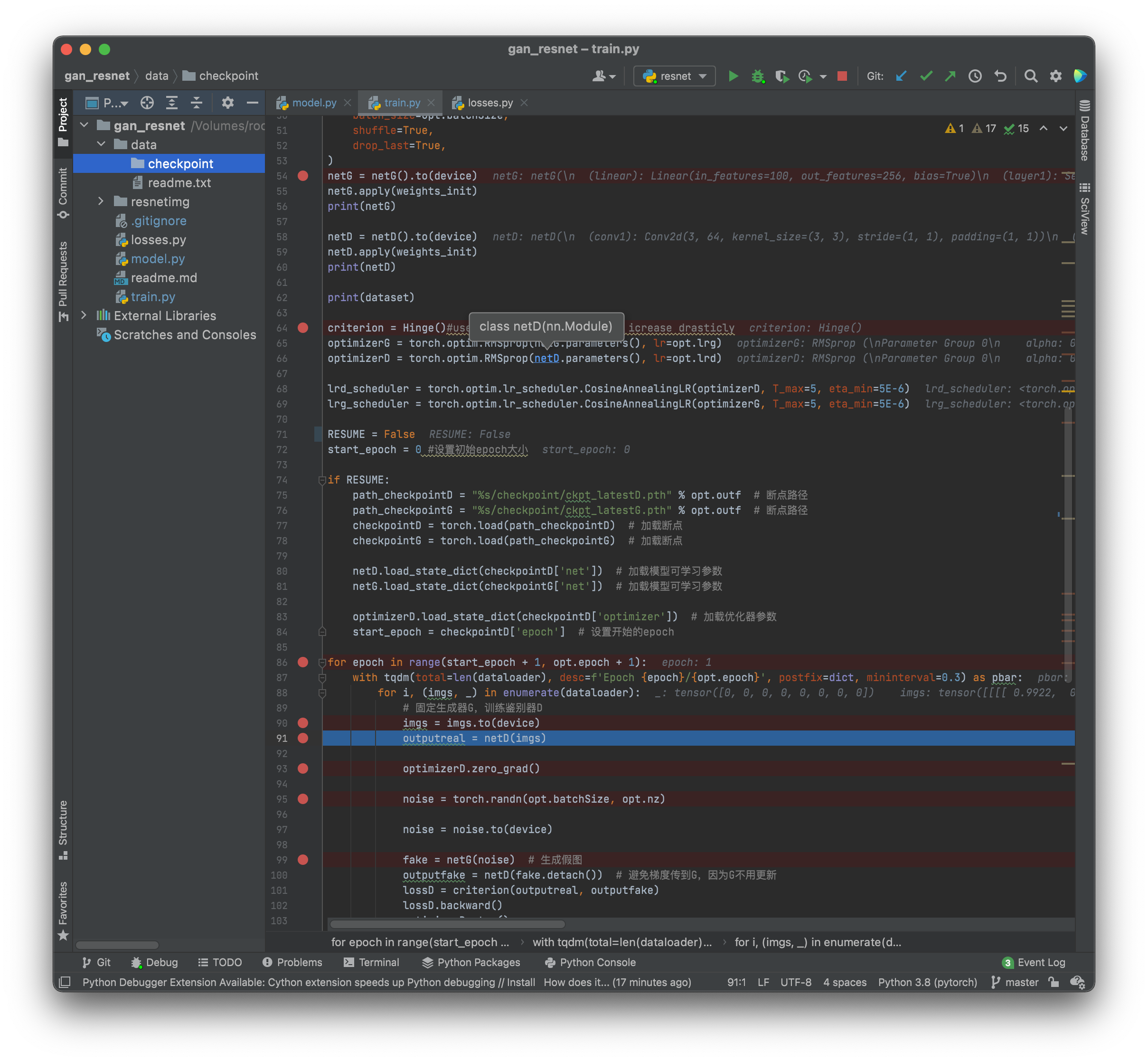Toggle breakpoint on line 54
This screenshot has width=1148, height=1062.
click(303, 176)
